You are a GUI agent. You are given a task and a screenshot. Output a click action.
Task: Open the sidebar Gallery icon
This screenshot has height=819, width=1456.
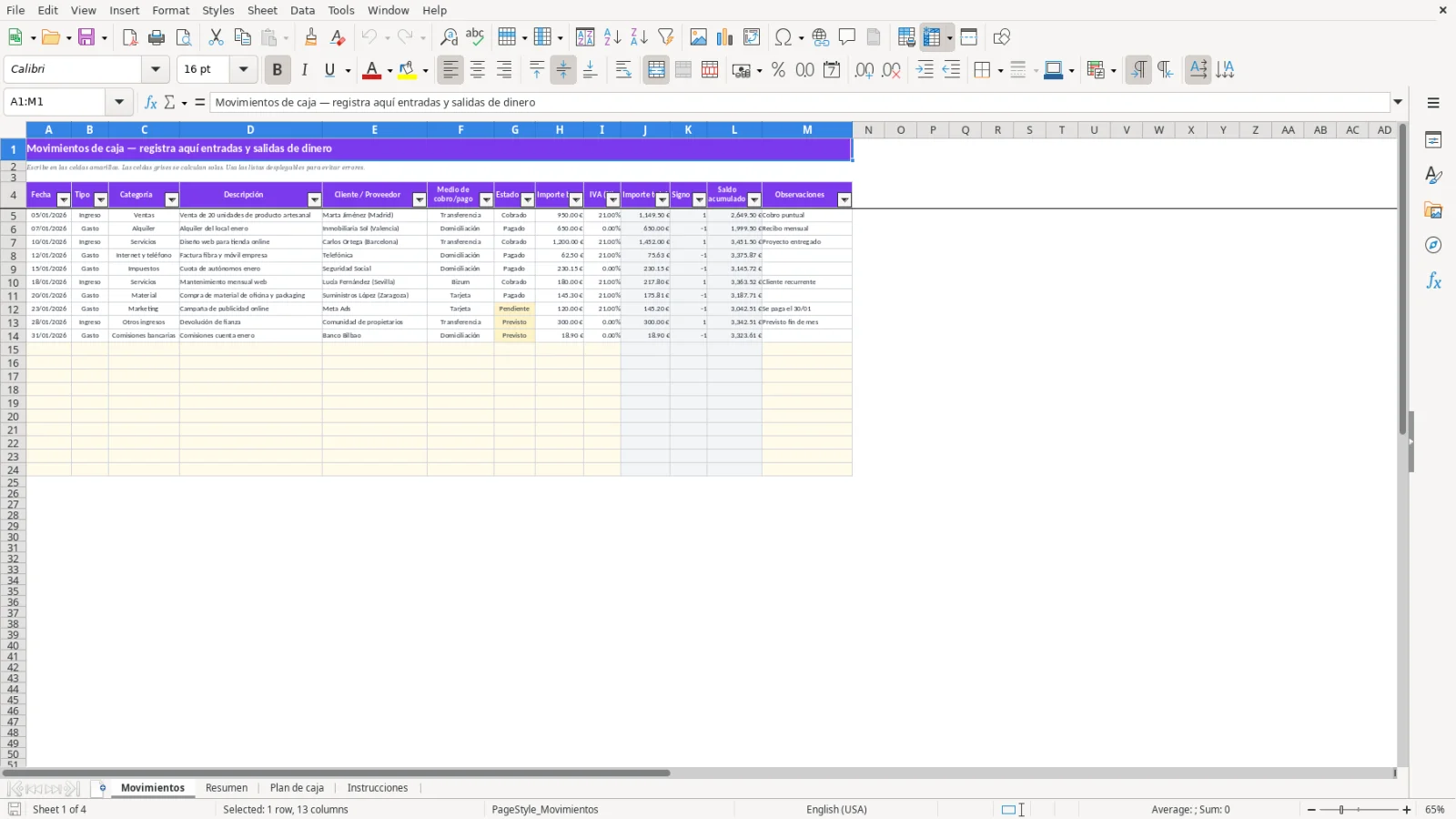pyautogui.click(x=1433, y=210)
